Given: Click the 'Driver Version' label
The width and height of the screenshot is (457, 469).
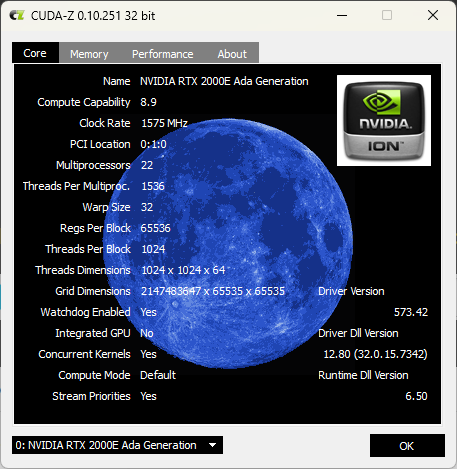Looking at the screenshot, I should coord(351,291).
